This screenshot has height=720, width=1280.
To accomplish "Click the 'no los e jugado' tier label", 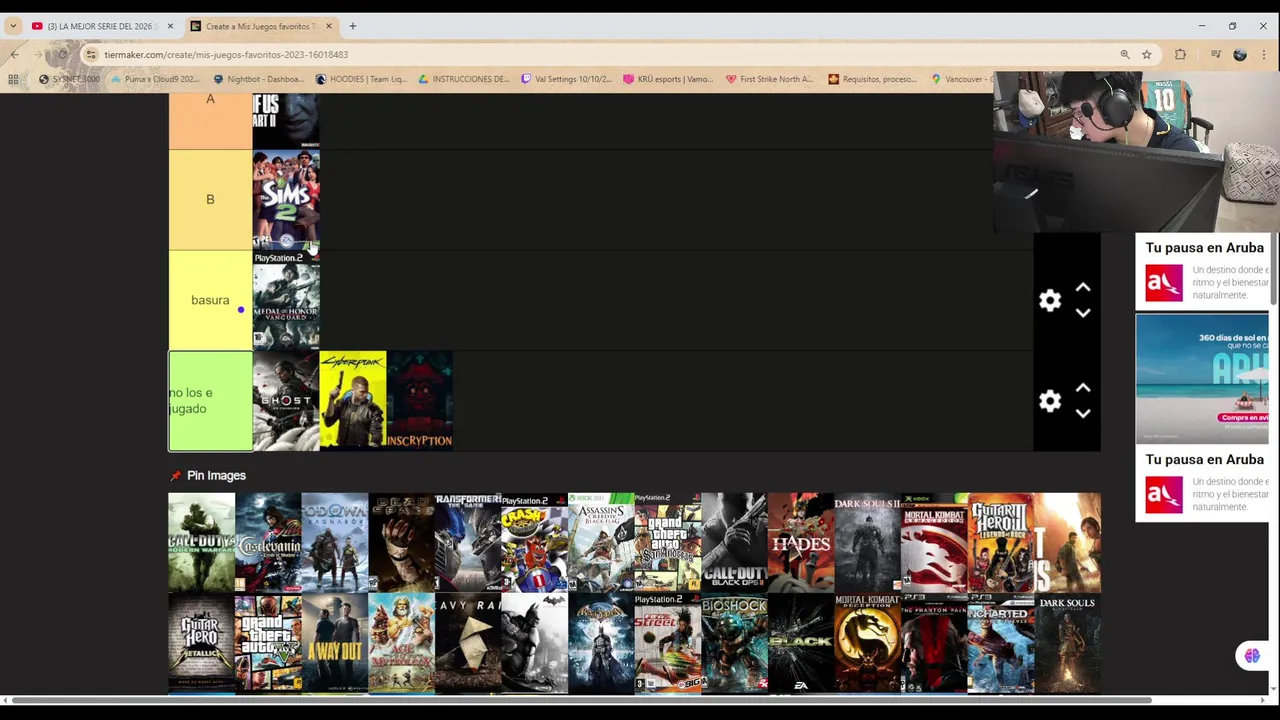I will click(210, 401).
